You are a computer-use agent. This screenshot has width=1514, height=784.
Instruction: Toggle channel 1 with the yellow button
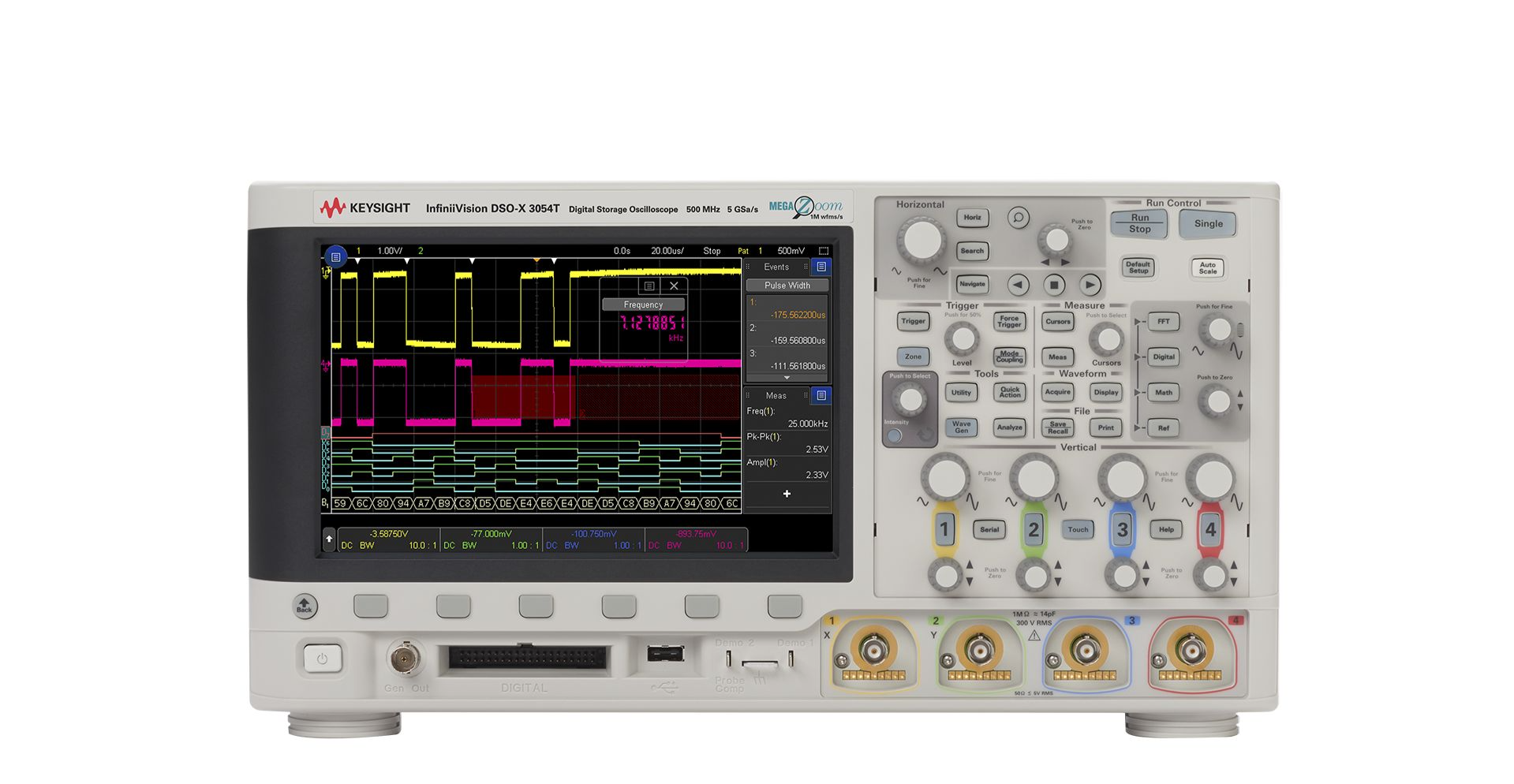click(x=944, y=529)
